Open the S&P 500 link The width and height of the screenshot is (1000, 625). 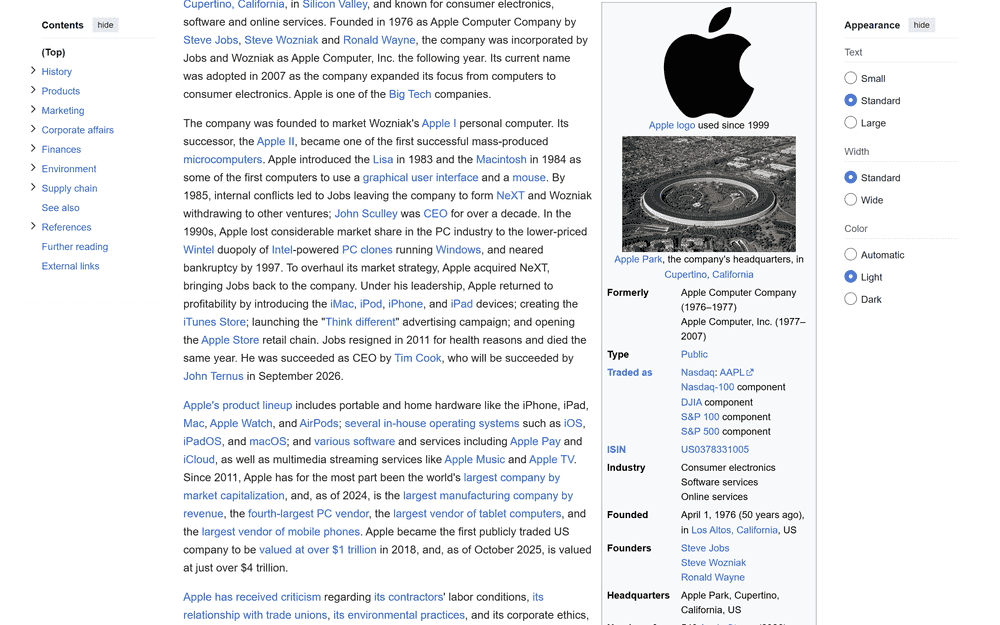700,432
